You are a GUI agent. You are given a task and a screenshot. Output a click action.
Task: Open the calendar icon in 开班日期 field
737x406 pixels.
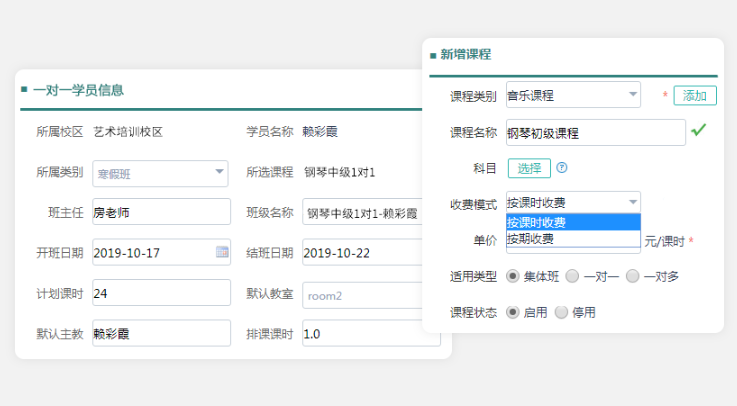coord(221,252)
